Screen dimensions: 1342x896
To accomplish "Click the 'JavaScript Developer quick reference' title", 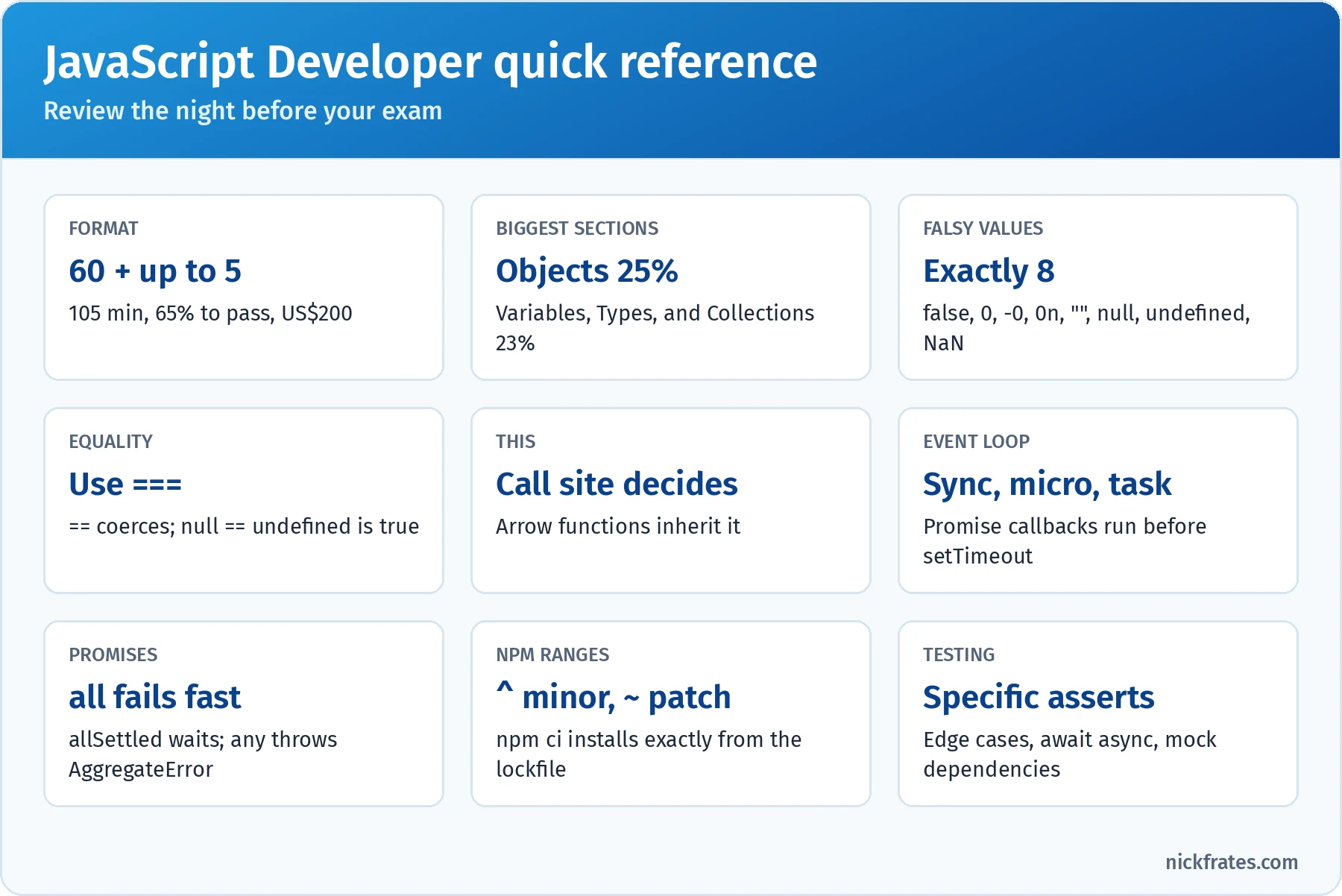I will click(x=430, y=63).
